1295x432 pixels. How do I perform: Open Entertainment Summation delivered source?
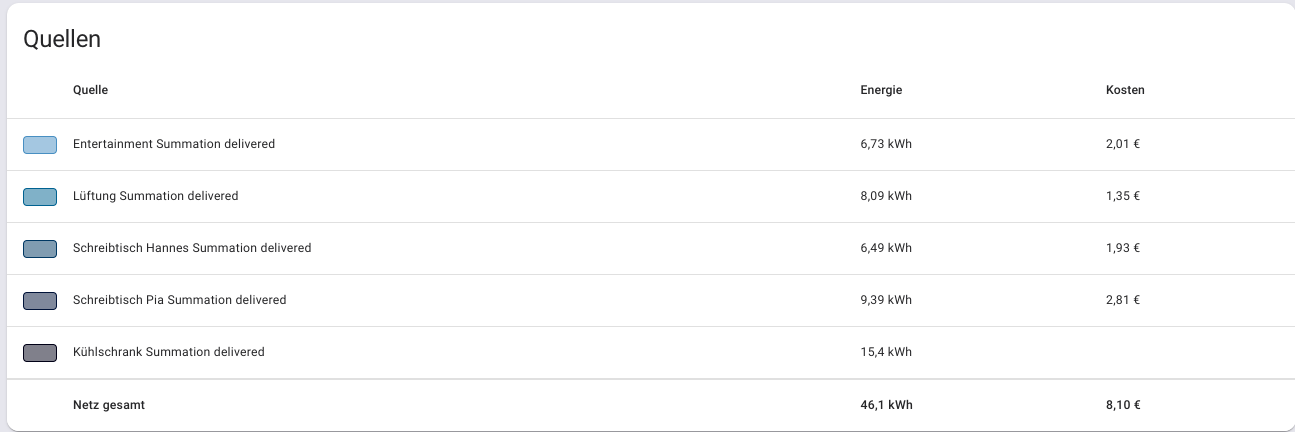(174, 144)
